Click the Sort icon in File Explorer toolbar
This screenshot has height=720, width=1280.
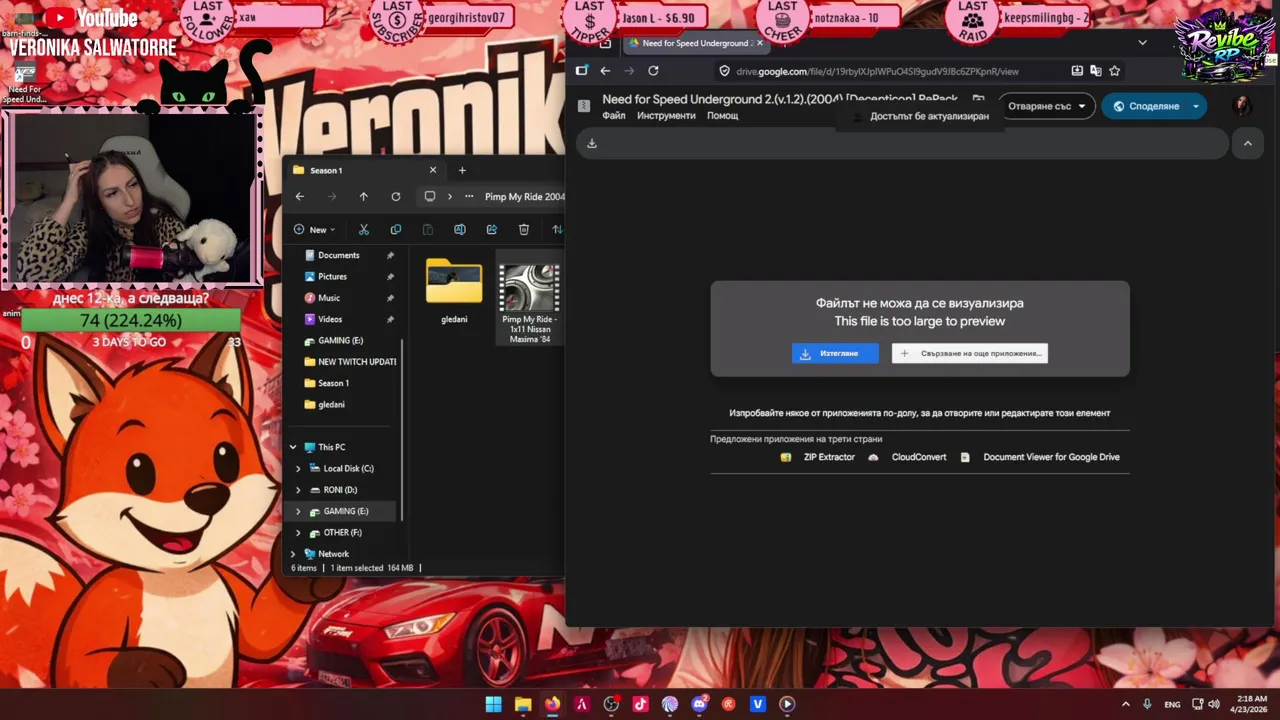pos(557,229)
